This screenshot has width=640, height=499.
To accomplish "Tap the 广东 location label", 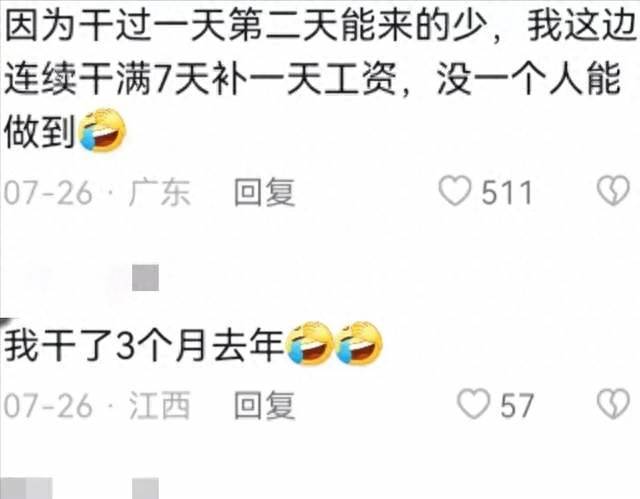I will tap(160, 192).
